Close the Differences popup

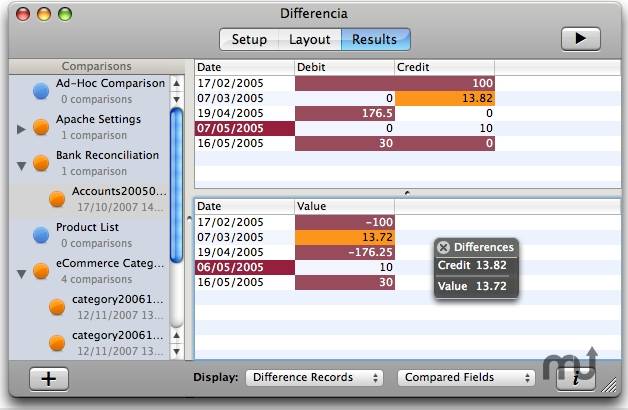443,247
